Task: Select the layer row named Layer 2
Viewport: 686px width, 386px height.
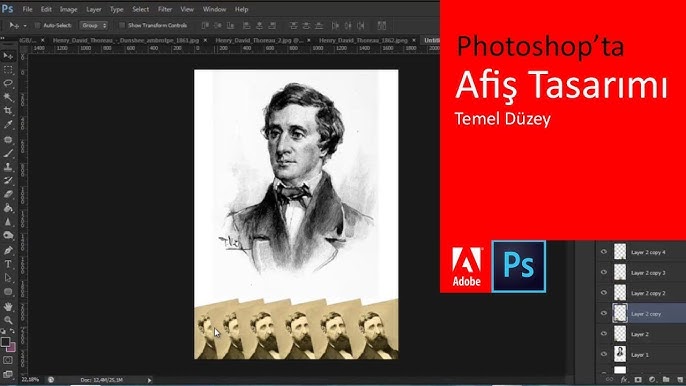Action: click(640, 334)
